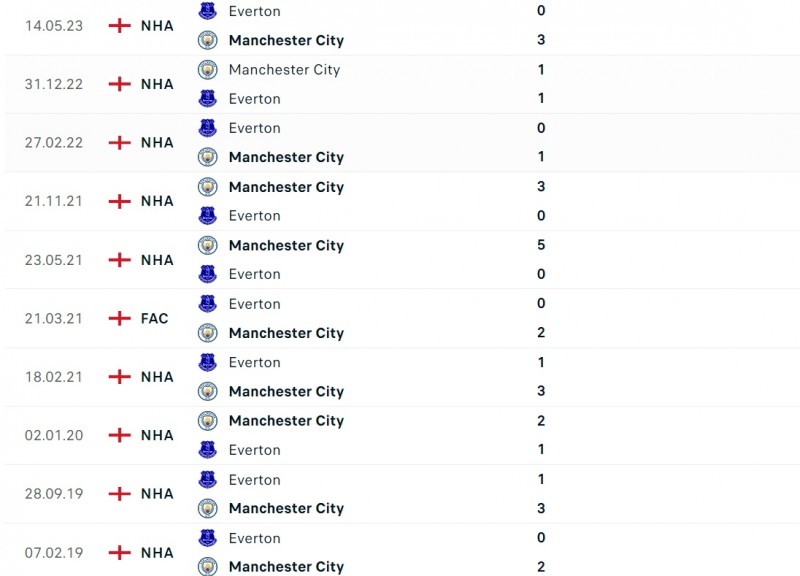This screenshot has height=576, width=800.
Task: Open Everton team link in 21.03.21 match
Action: [x=254, y=304]
